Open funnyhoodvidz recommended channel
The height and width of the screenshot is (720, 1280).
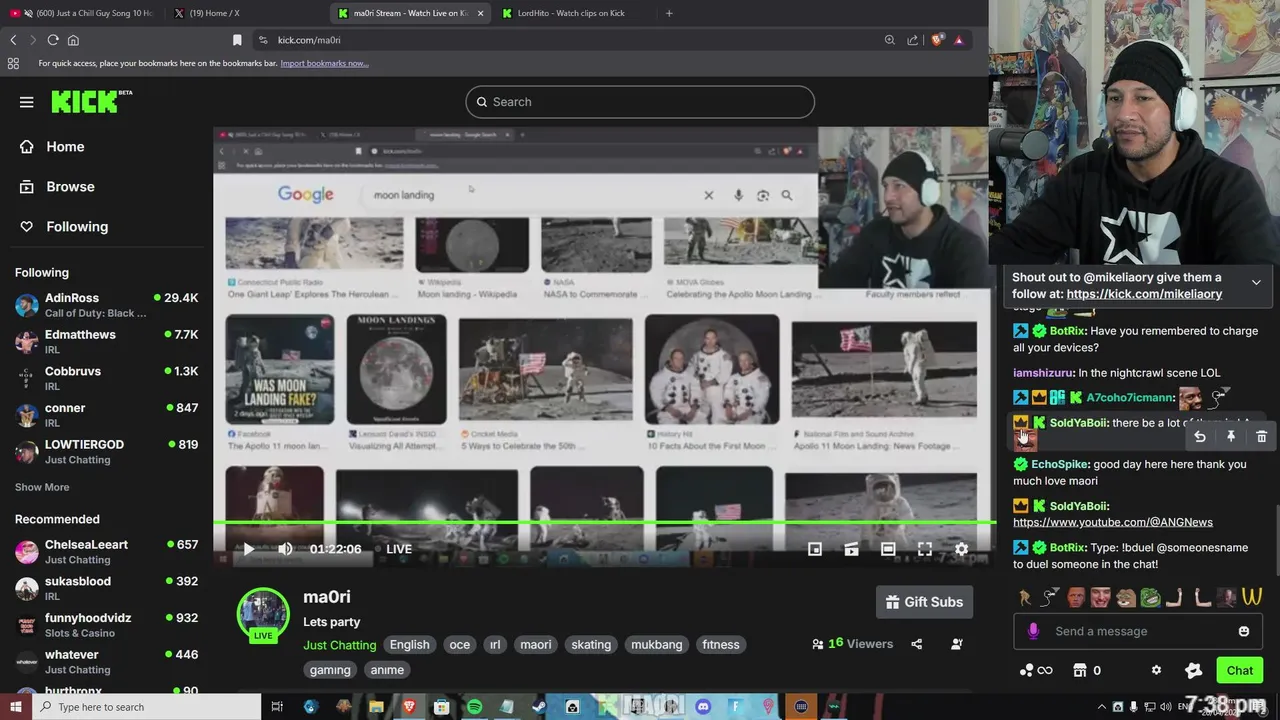106,625
